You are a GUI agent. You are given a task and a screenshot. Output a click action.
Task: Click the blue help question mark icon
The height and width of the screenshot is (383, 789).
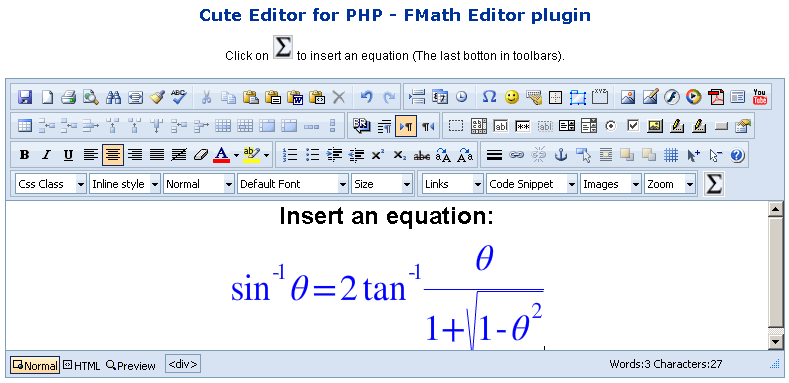click(737, 155)
